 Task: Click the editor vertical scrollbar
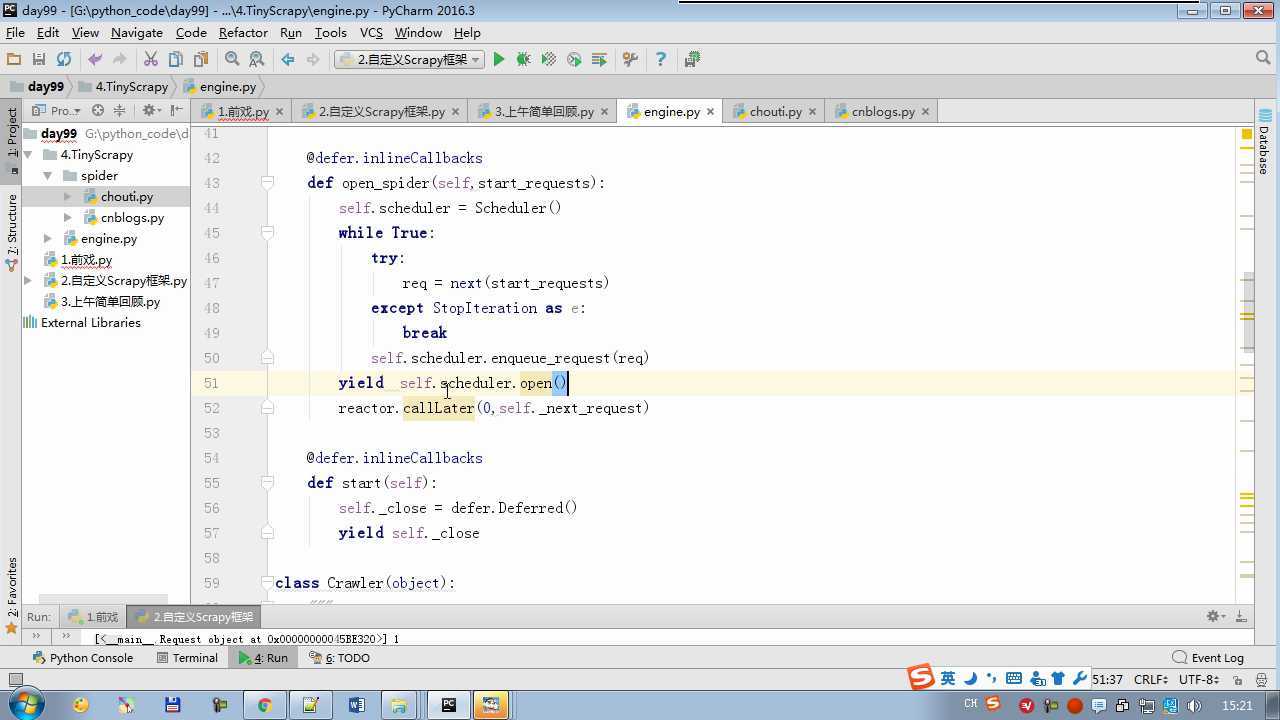pos(1247,312)
